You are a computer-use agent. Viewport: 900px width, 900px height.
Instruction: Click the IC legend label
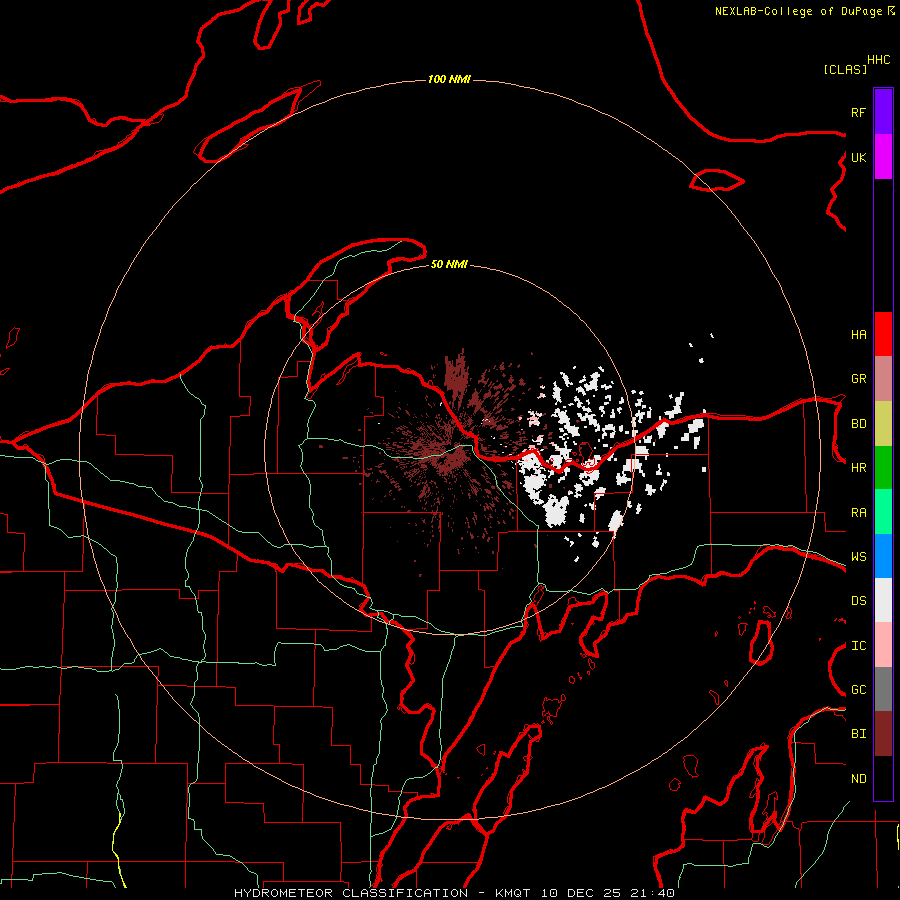[x=858, y=646]
